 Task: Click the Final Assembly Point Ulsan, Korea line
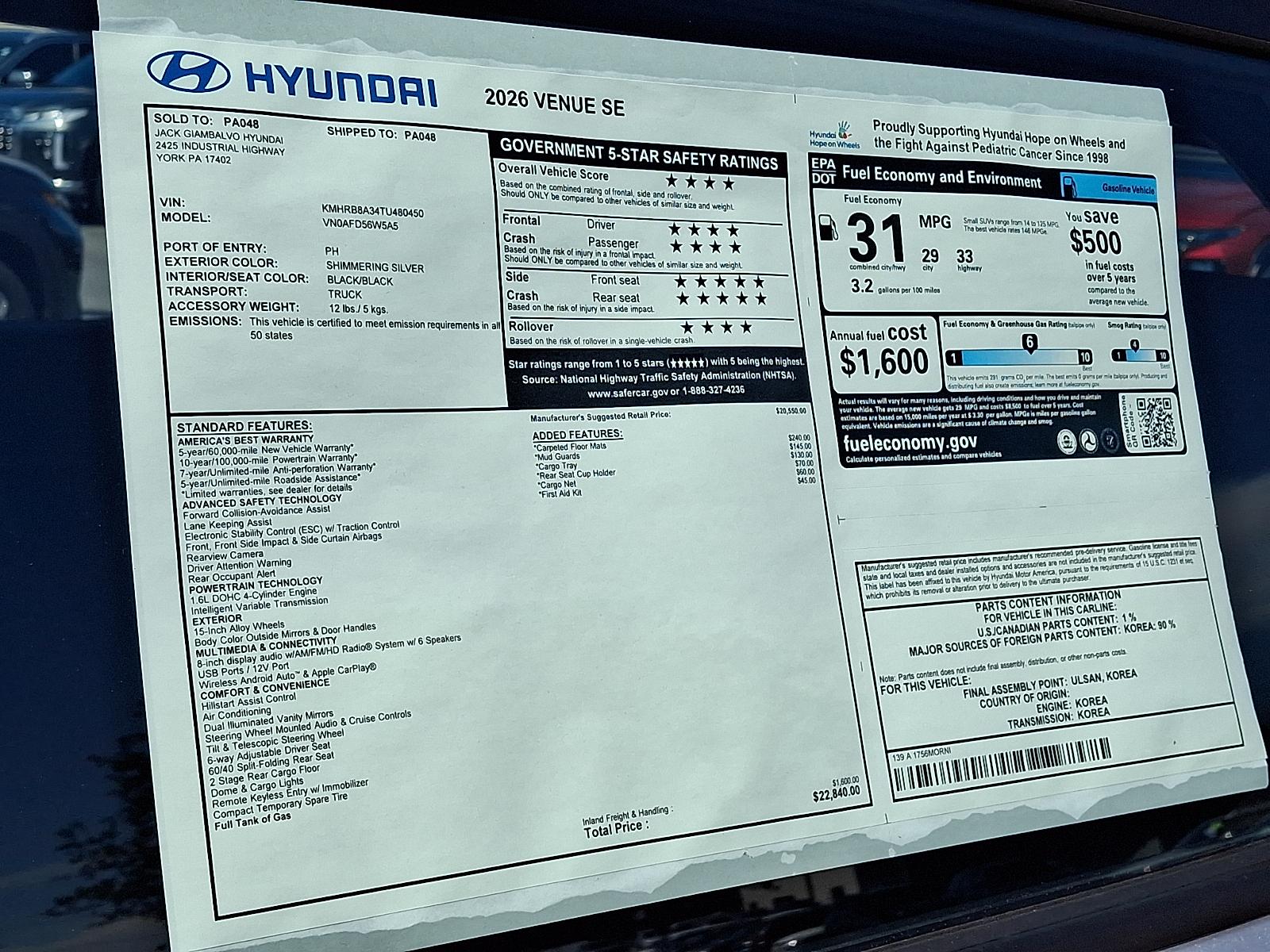1049,684
